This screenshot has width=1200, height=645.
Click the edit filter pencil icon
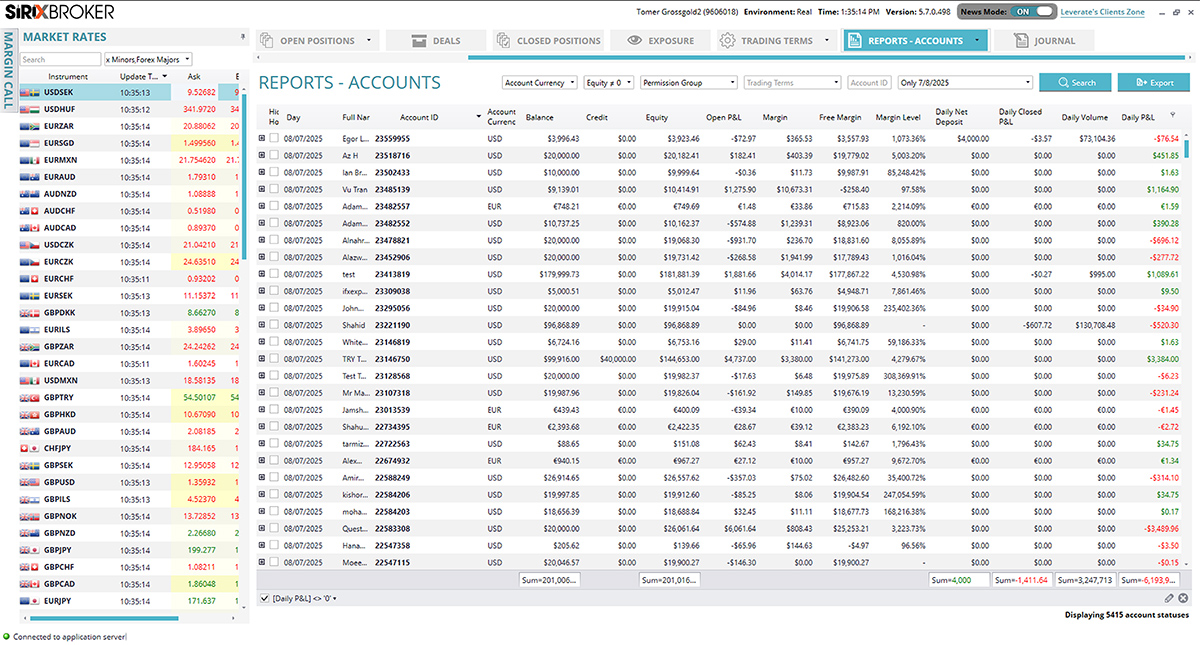[x=1169, y=598]
